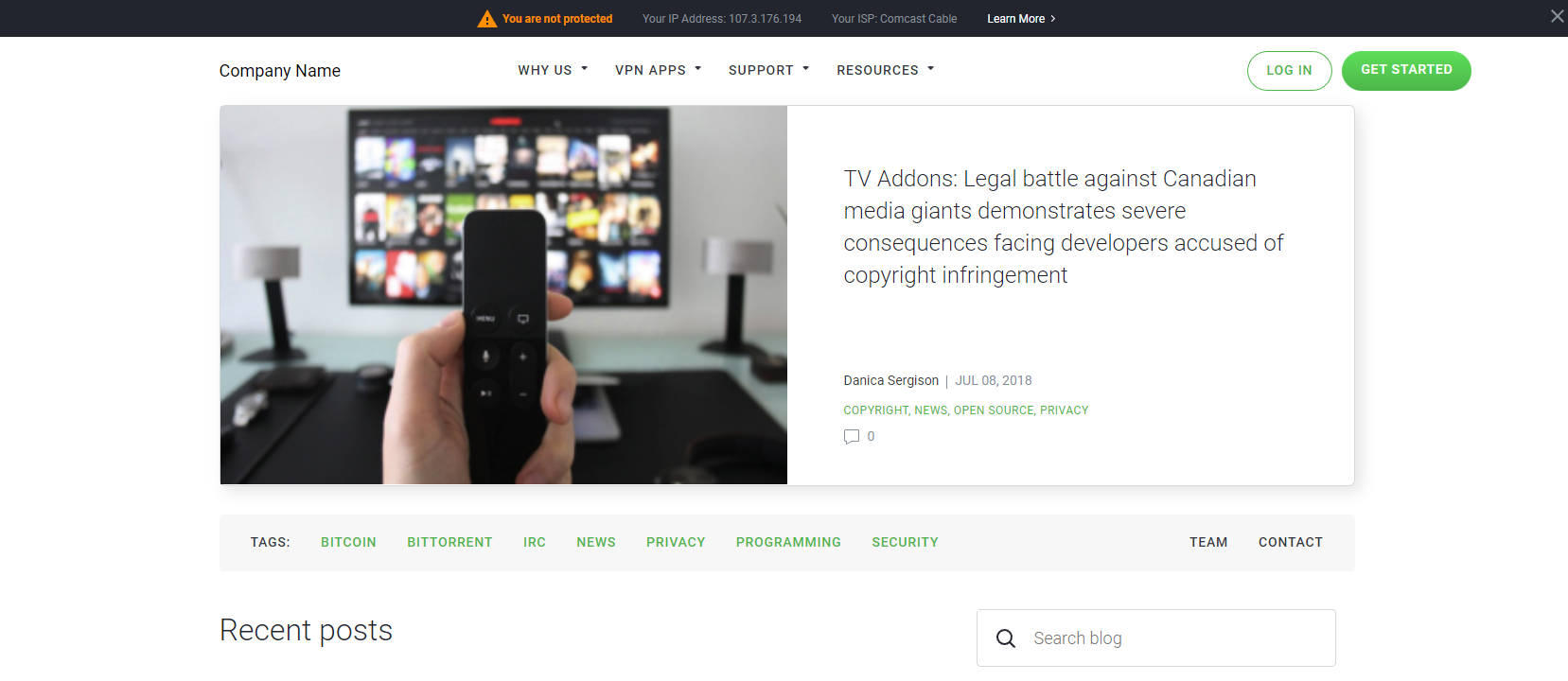Filter posts by BITTORRENT tag

click(x=449, y=543)
